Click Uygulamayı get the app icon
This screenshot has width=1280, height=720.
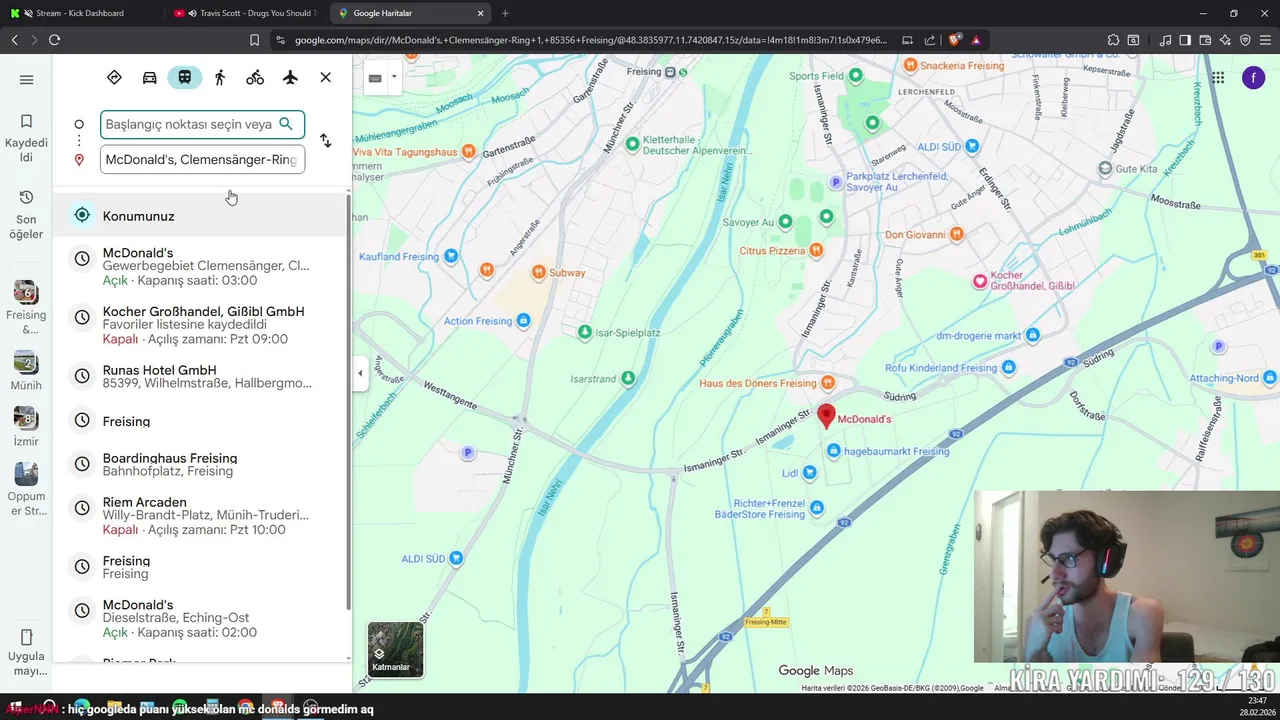26,651
